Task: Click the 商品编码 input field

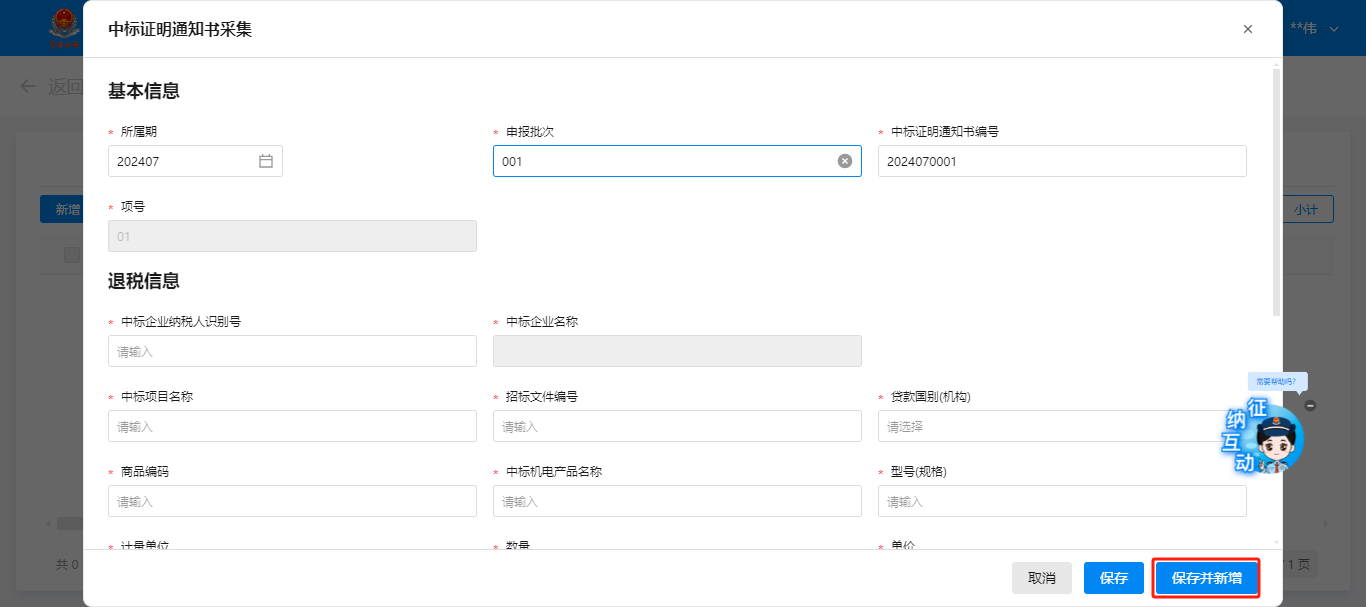Action: click(292, 501)
